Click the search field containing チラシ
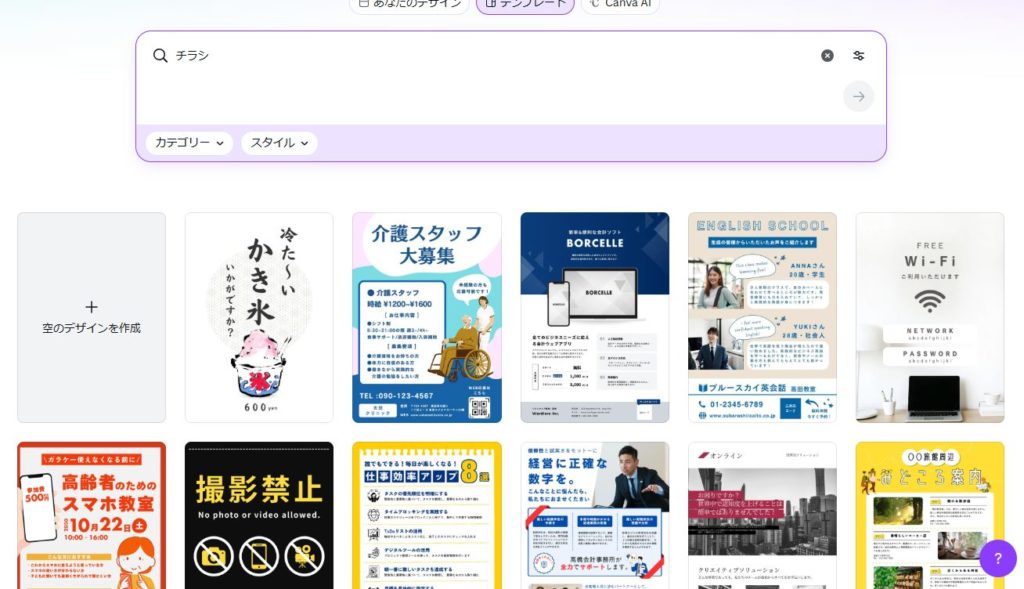This screenshot has height=589, width=1024. [490, 56]
